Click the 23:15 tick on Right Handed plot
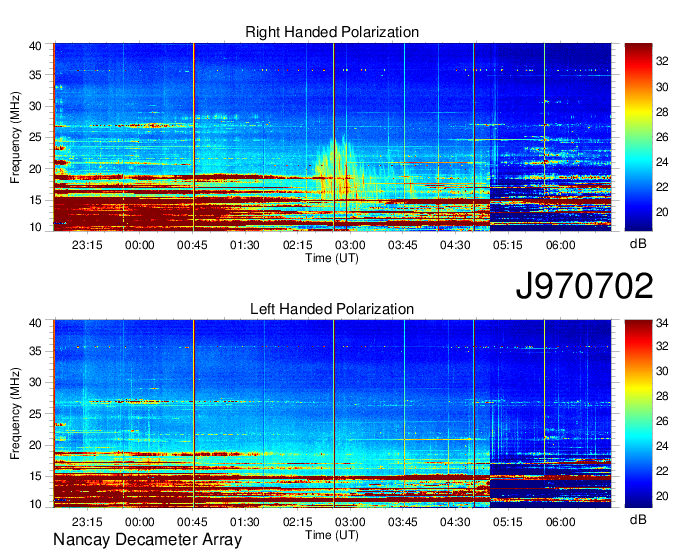The width and height of the screenshot is (680, 552). 87,245
